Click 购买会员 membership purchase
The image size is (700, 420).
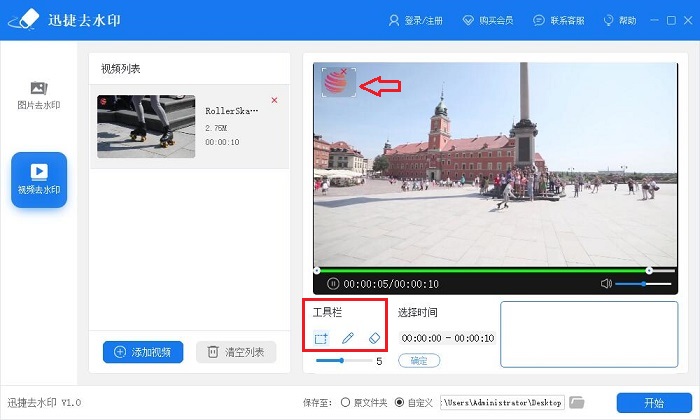pyautogui.click(x=488, y=21)
